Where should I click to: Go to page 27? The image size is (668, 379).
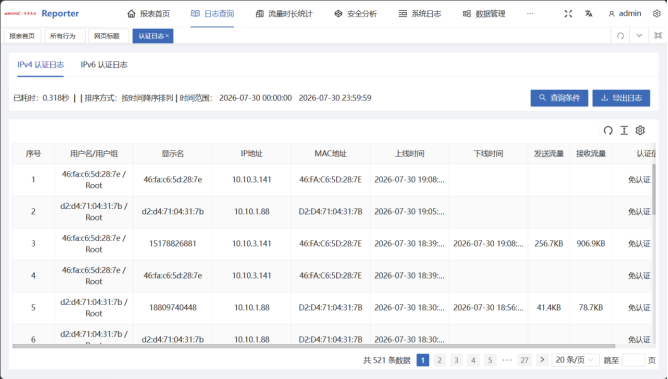pos(524,360)
